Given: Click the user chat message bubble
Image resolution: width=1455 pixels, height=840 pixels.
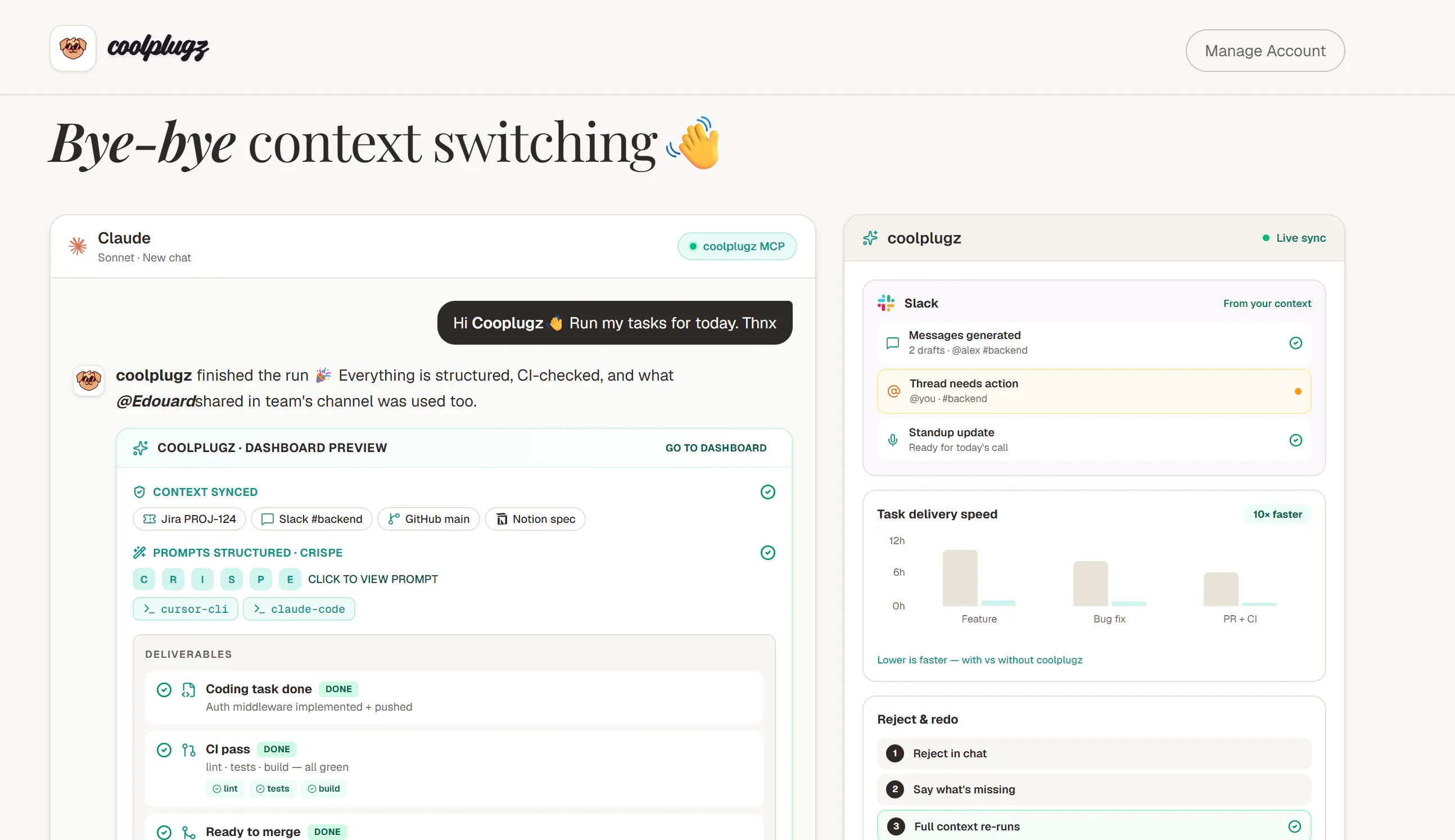Looking at the screenshot, I should point(614,323).
